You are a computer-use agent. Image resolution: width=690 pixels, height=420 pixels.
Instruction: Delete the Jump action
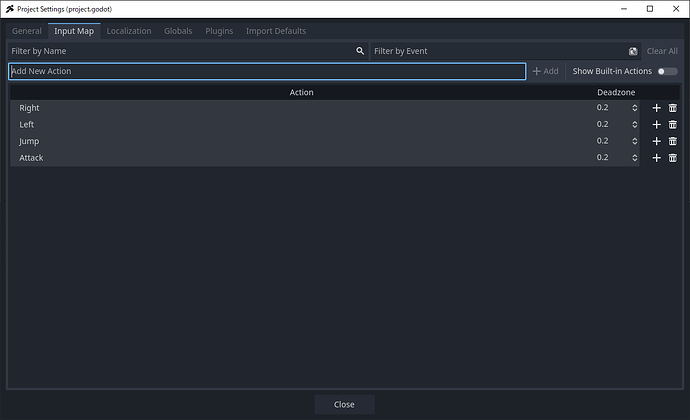pos(673,141)
